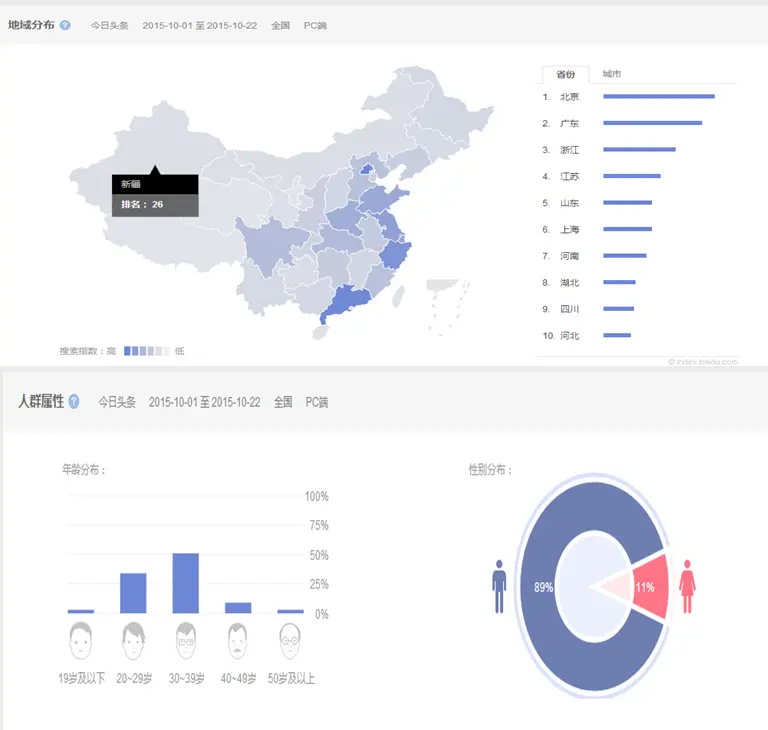Click 全国 region in 人群属性 header

click(283, 402)
